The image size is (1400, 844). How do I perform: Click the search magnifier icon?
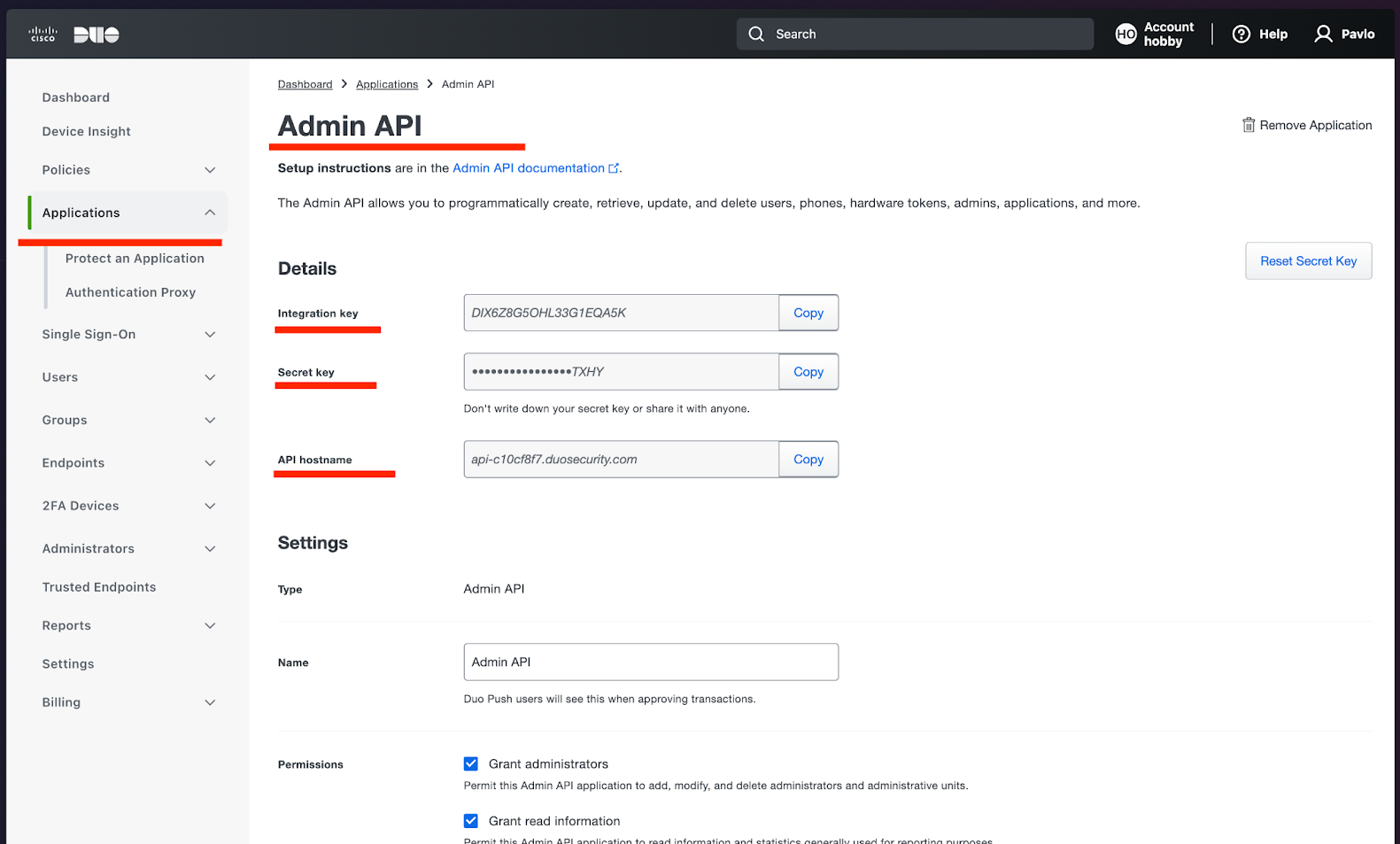click(x=756, y=34)
